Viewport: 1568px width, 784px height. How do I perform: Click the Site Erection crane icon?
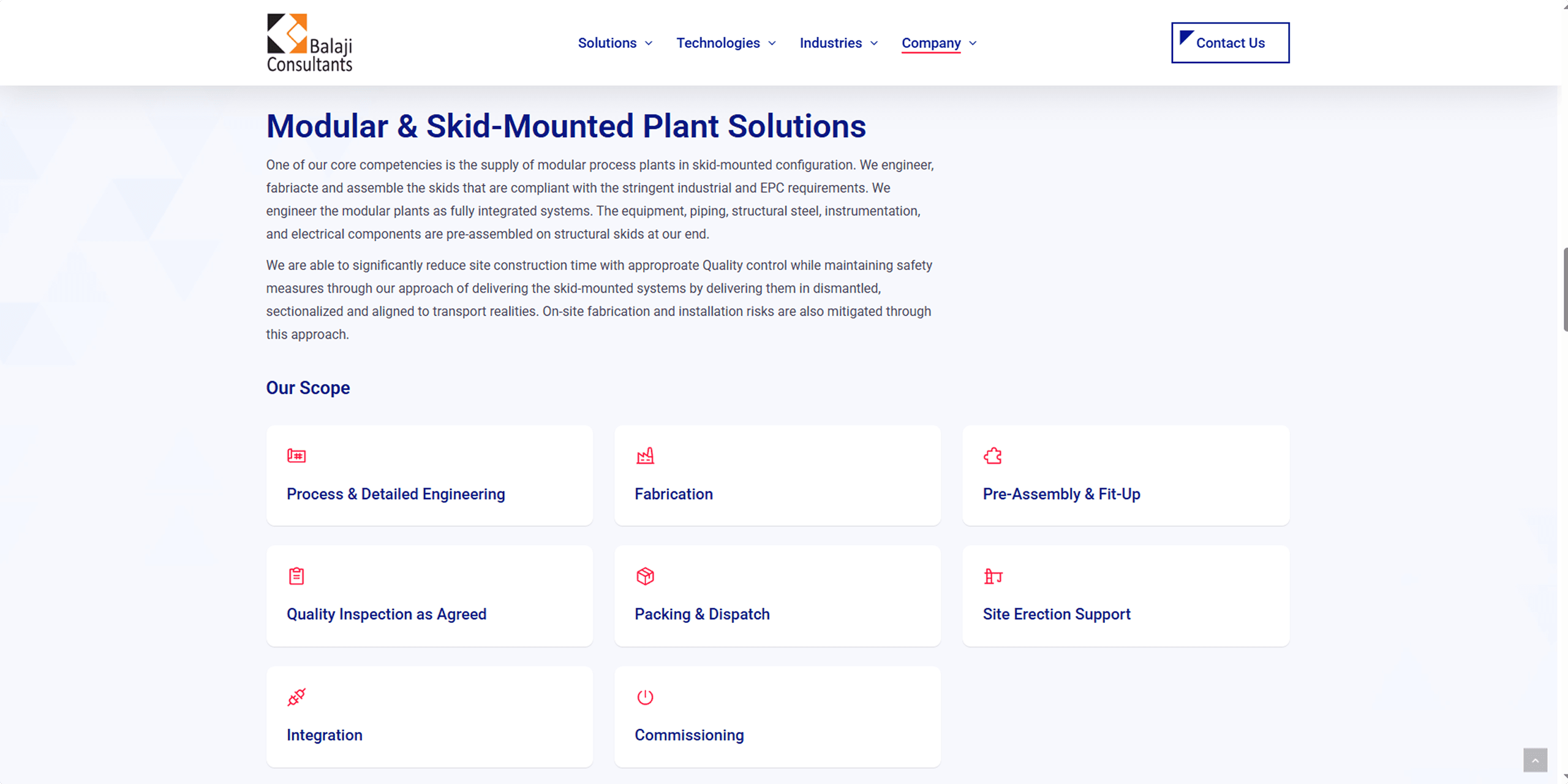[x=993, y=576]
